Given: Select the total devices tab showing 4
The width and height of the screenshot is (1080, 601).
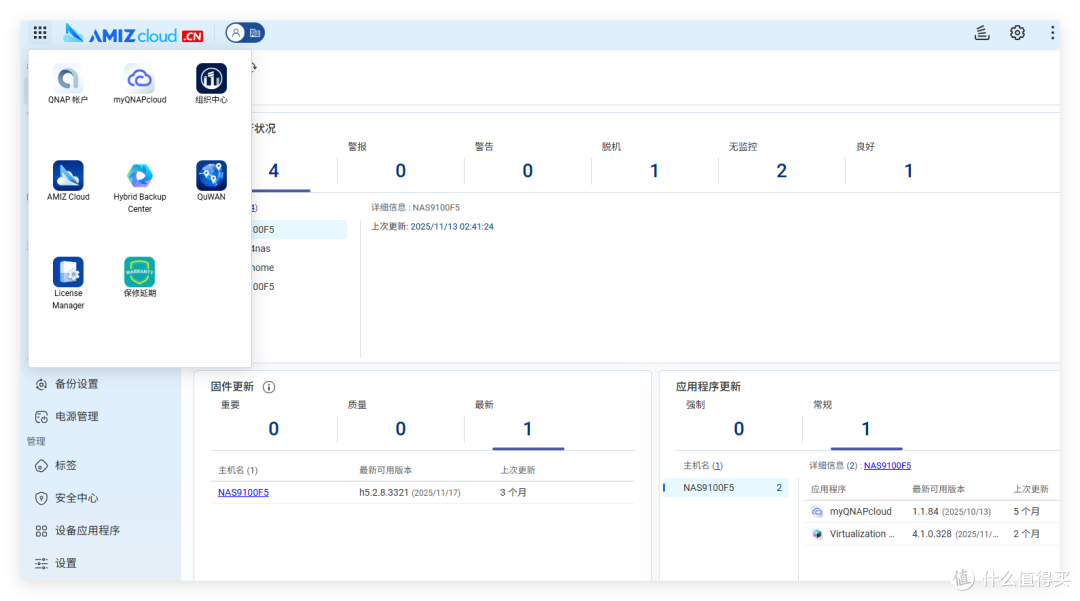Looking at the screenshot, I should [274, 171].
